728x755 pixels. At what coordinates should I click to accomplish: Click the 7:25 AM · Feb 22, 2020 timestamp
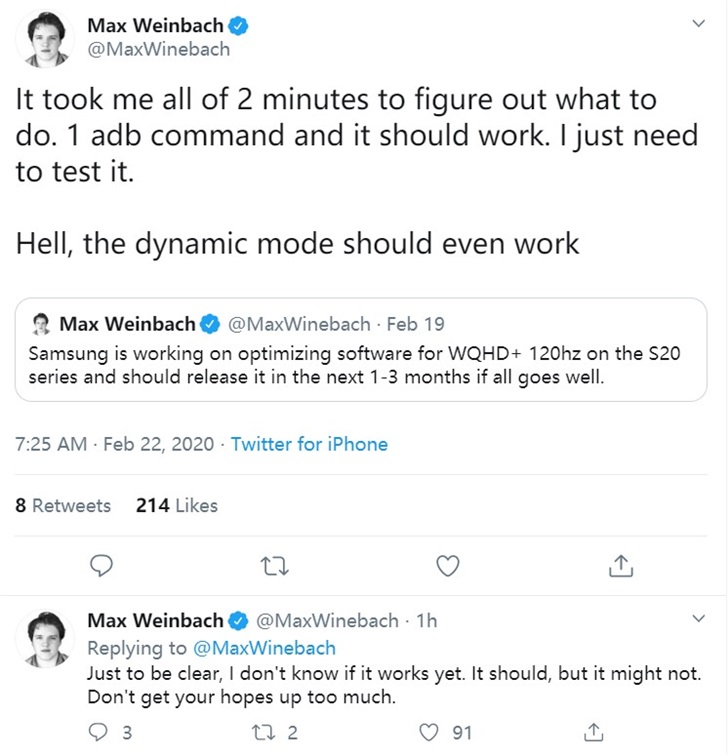(x=114, y=444)
